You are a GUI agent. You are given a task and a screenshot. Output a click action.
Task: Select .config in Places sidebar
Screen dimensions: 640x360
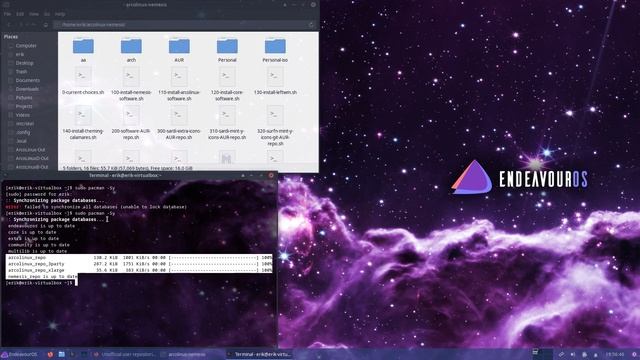tap(23, 132)
